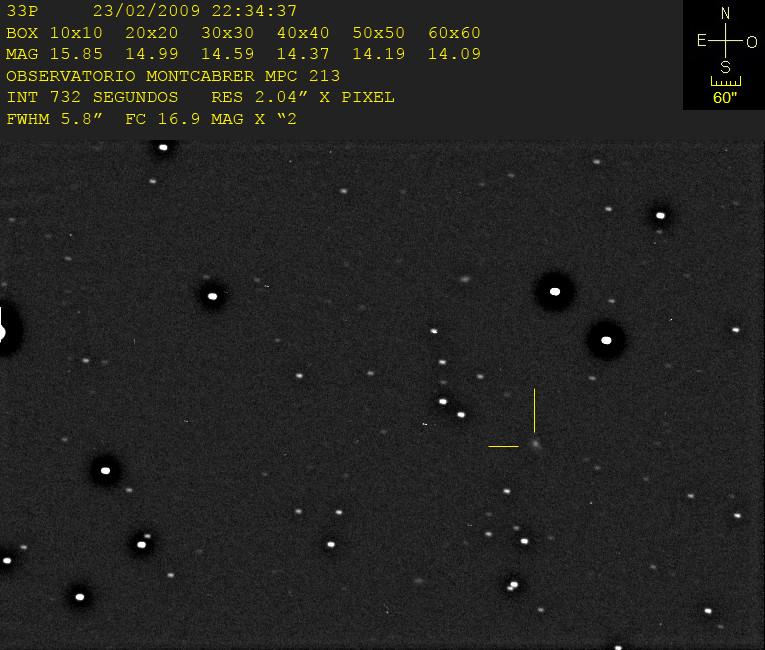The image size is (765, 650).
Task: Select the date "23/02/2009"
Action: 146,11
